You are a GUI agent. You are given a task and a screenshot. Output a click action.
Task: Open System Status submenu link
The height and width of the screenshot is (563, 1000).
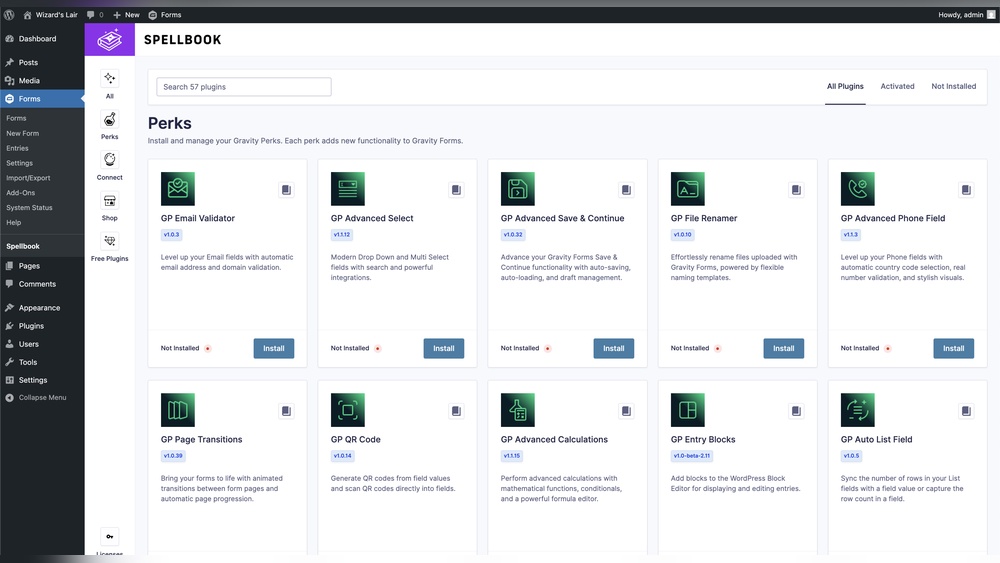[x=29, y=208]
